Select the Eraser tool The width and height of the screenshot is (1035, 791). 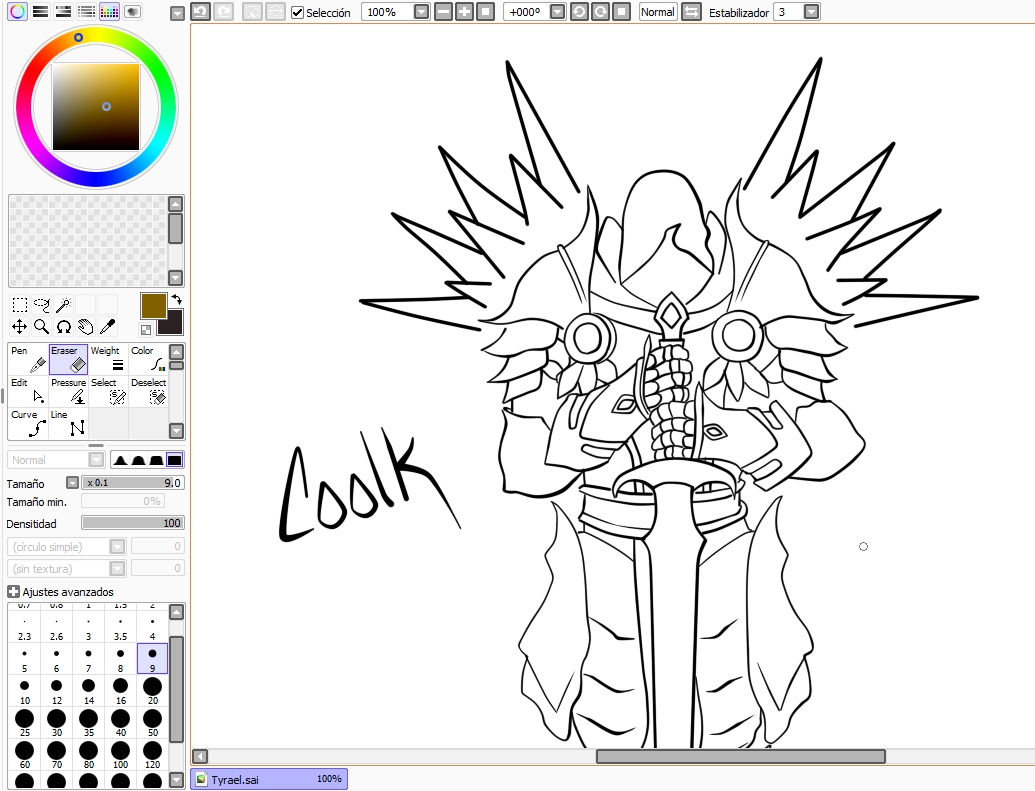point(68,359)
